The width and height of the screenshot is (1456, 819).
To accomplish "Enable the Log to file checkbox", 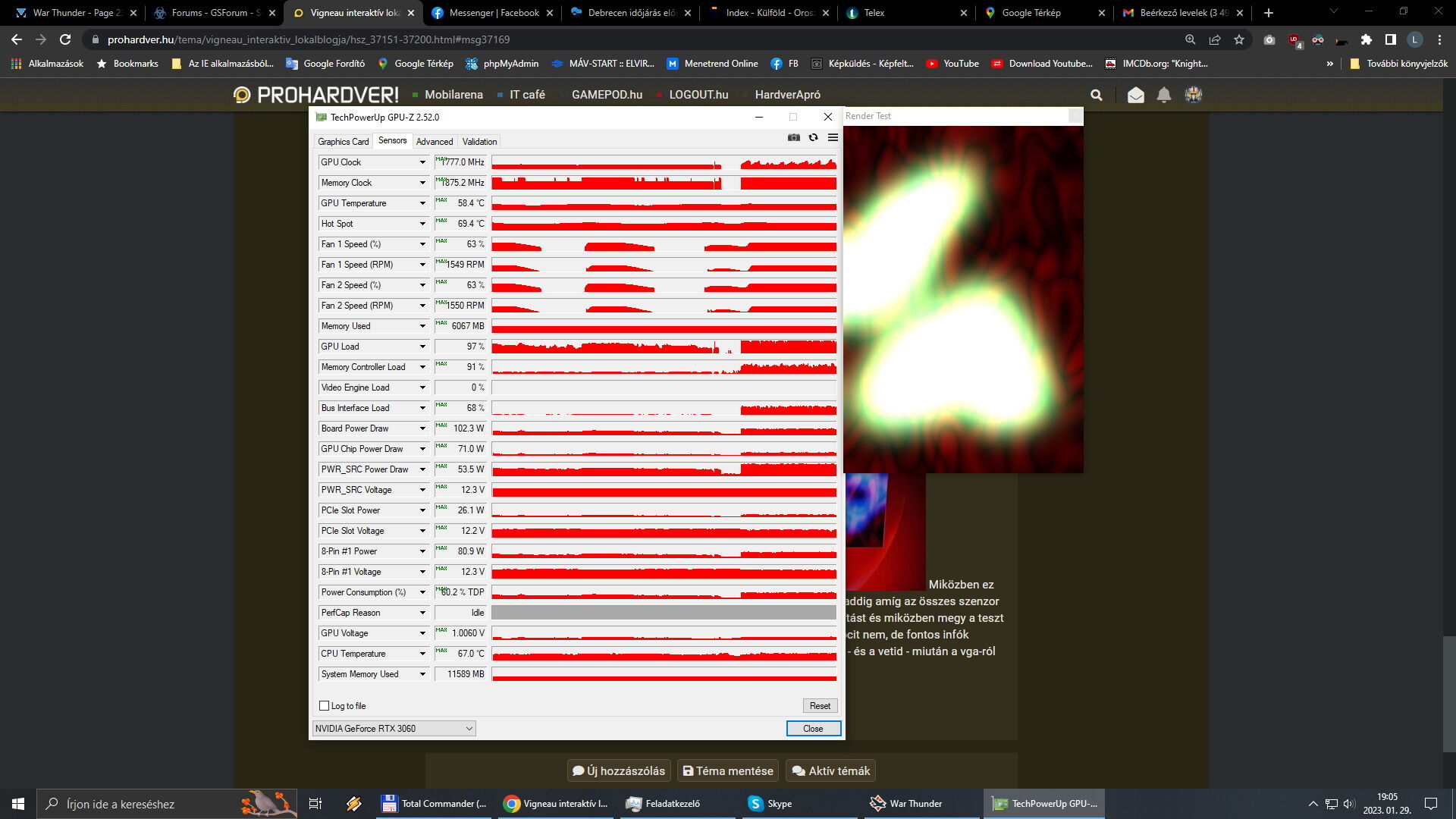I will tap(325, 706).
